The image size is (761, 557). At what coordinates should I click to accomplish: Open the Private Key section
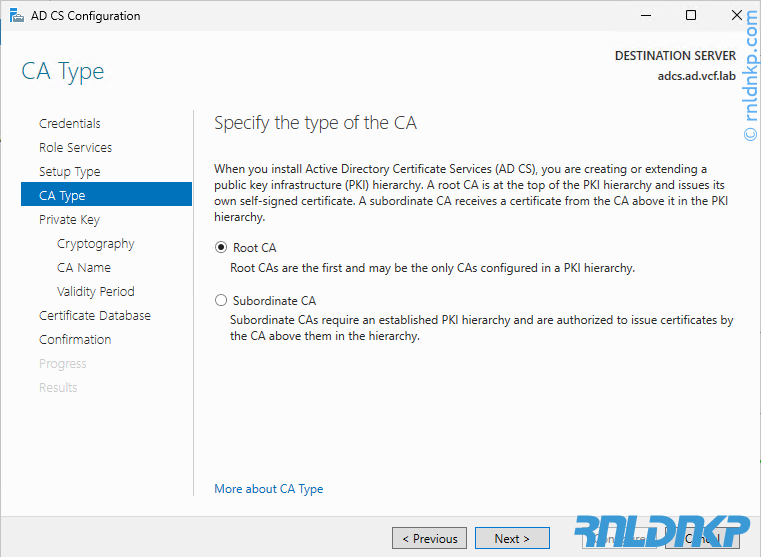click(69, 220)
